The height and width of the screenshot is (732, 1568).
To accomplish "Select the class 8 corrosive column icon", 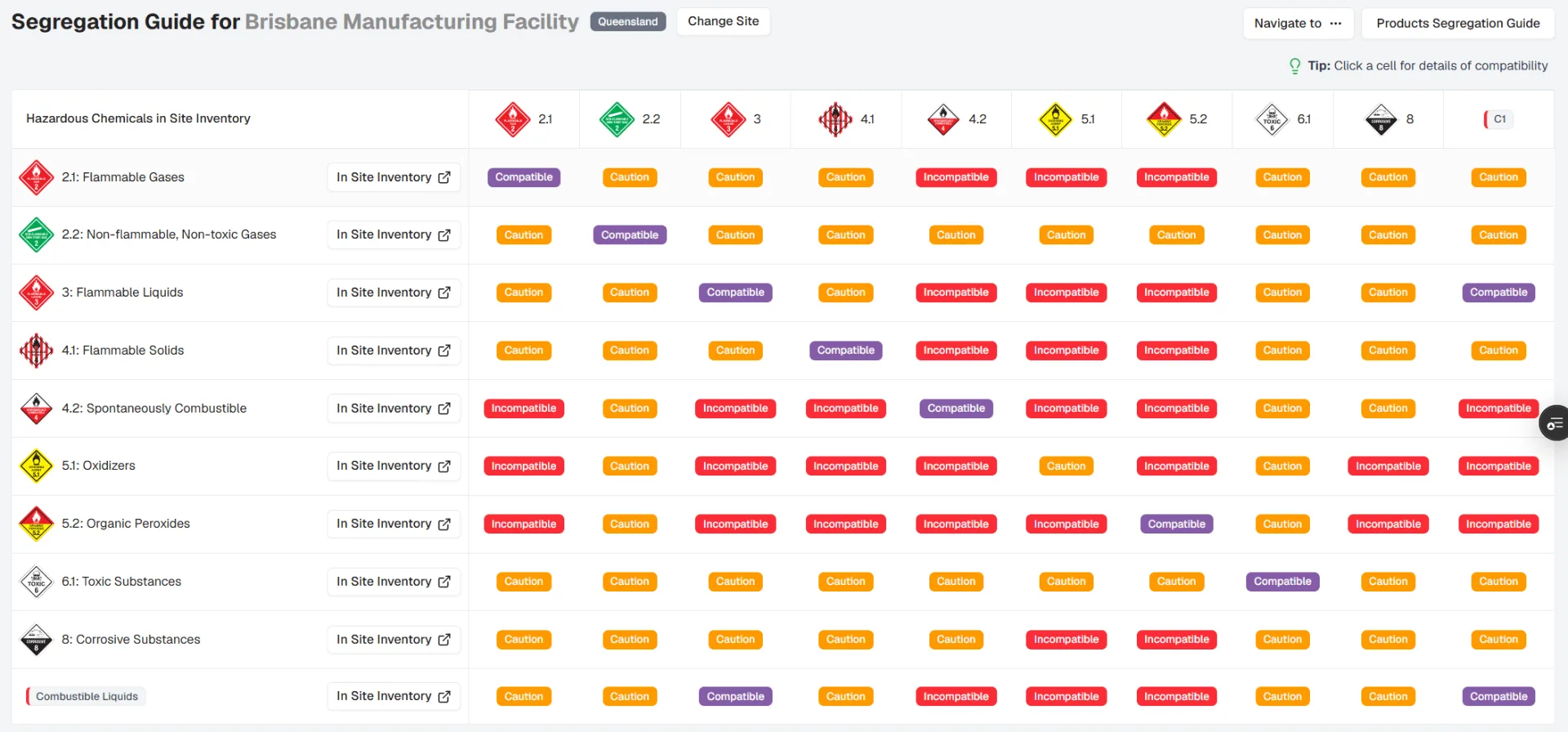I will [1381, 119].
